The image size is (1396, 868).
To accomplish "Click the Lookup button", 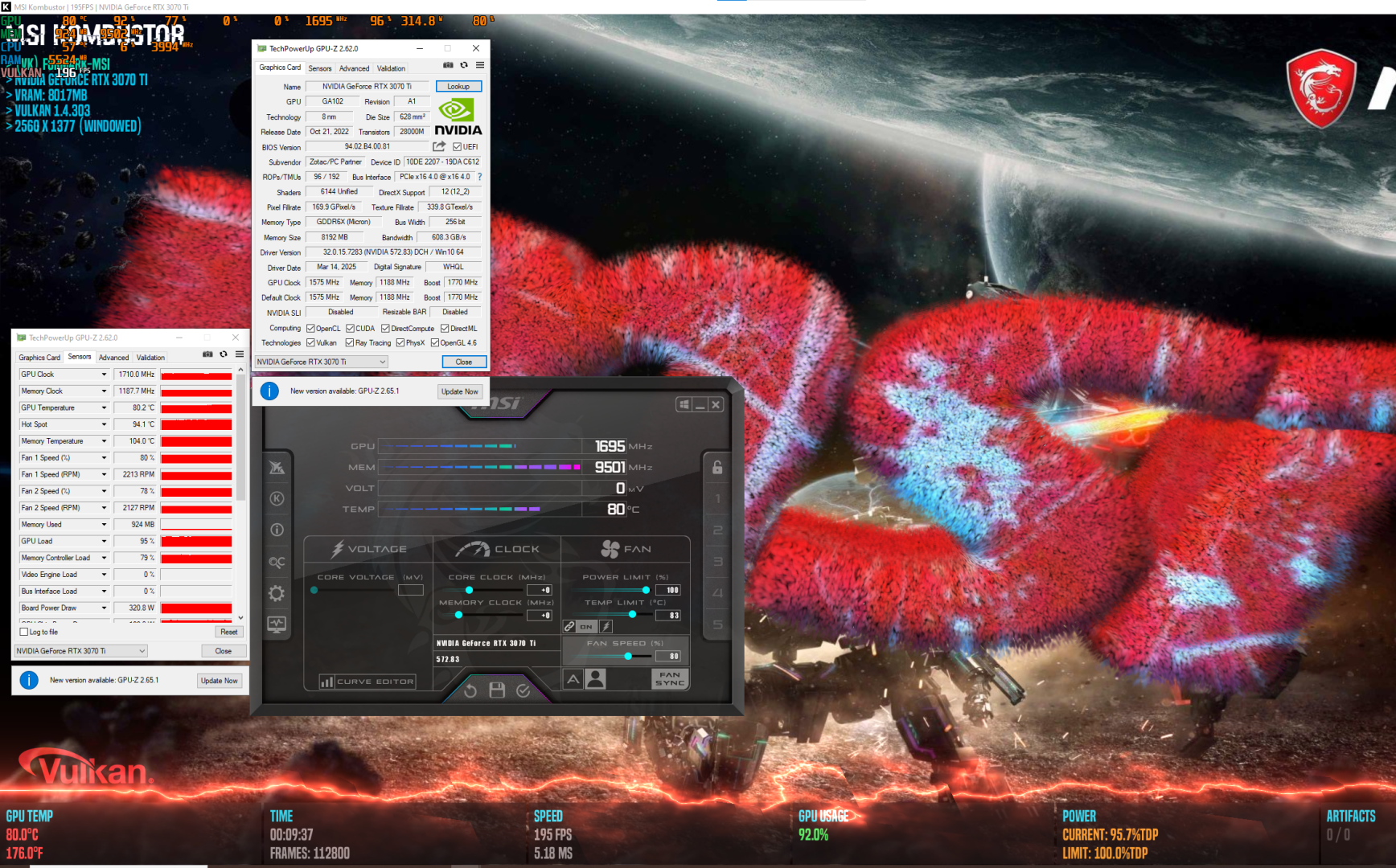I will pyautogui.click(x=458, y=86).
